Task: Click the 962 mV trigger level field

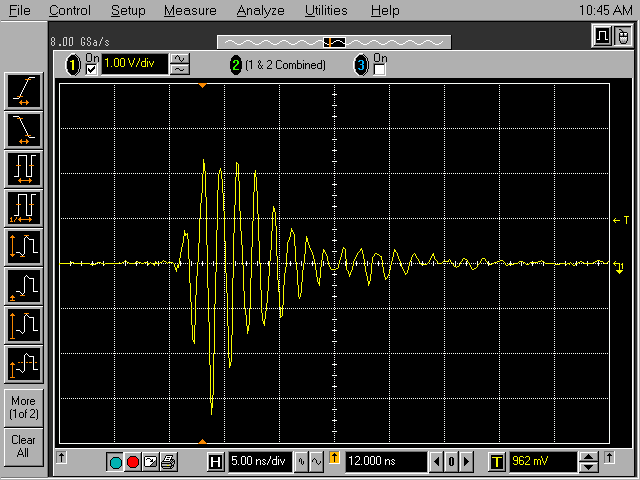Action: coord(543,462)
